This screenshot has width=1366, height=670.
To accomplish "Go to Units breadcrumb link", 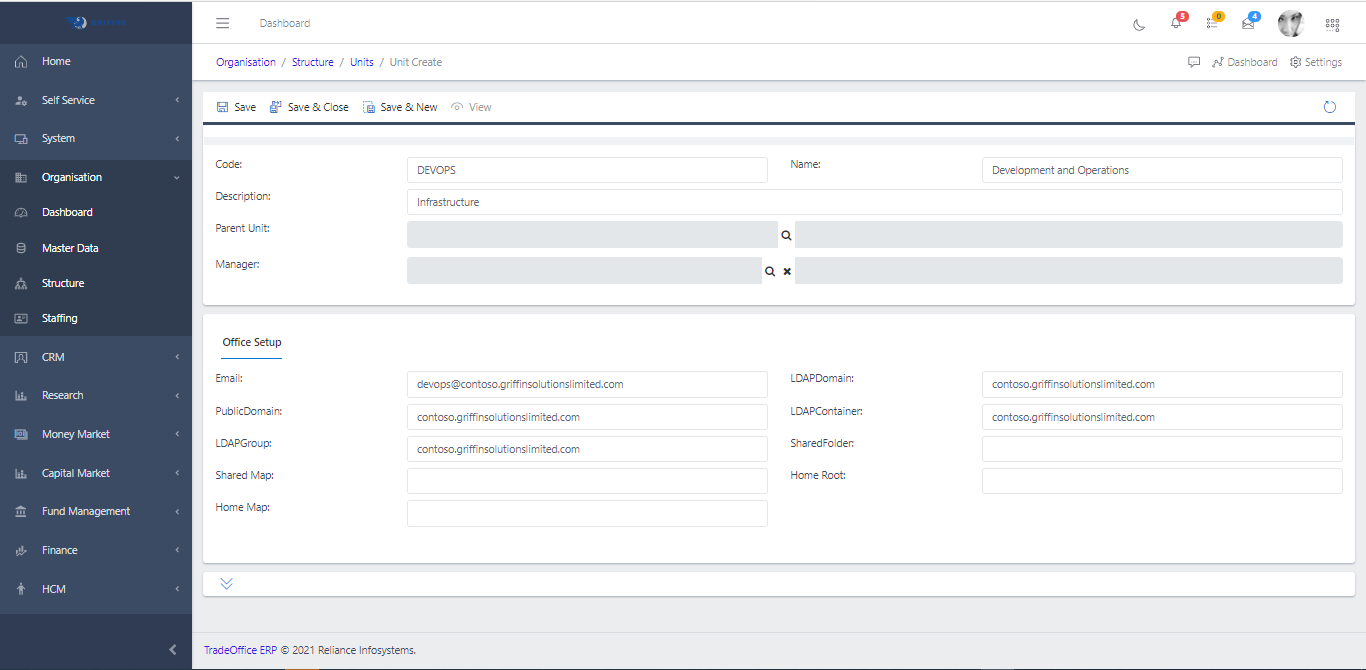I will 361,62.
